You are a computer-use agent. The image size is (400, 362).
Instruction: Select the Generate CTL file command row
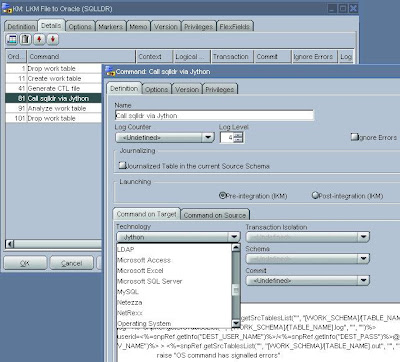tap(53, 88)
